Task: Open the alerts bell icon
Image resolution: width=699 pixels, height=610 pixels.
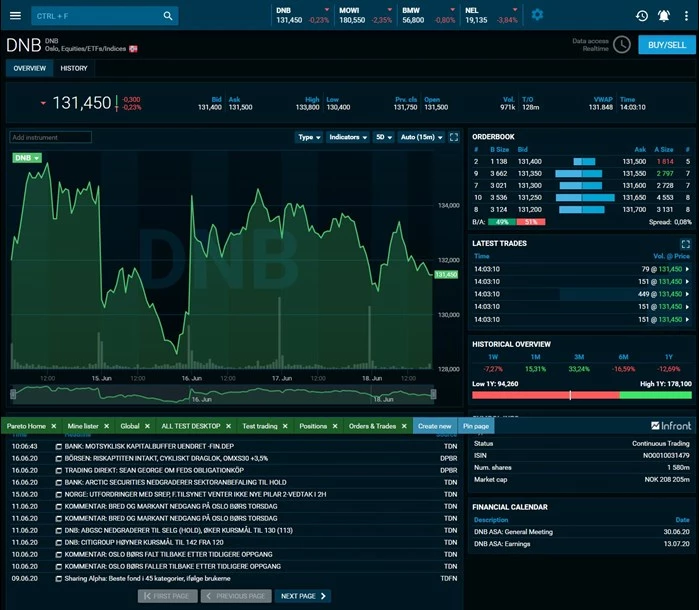Action: 664,16
